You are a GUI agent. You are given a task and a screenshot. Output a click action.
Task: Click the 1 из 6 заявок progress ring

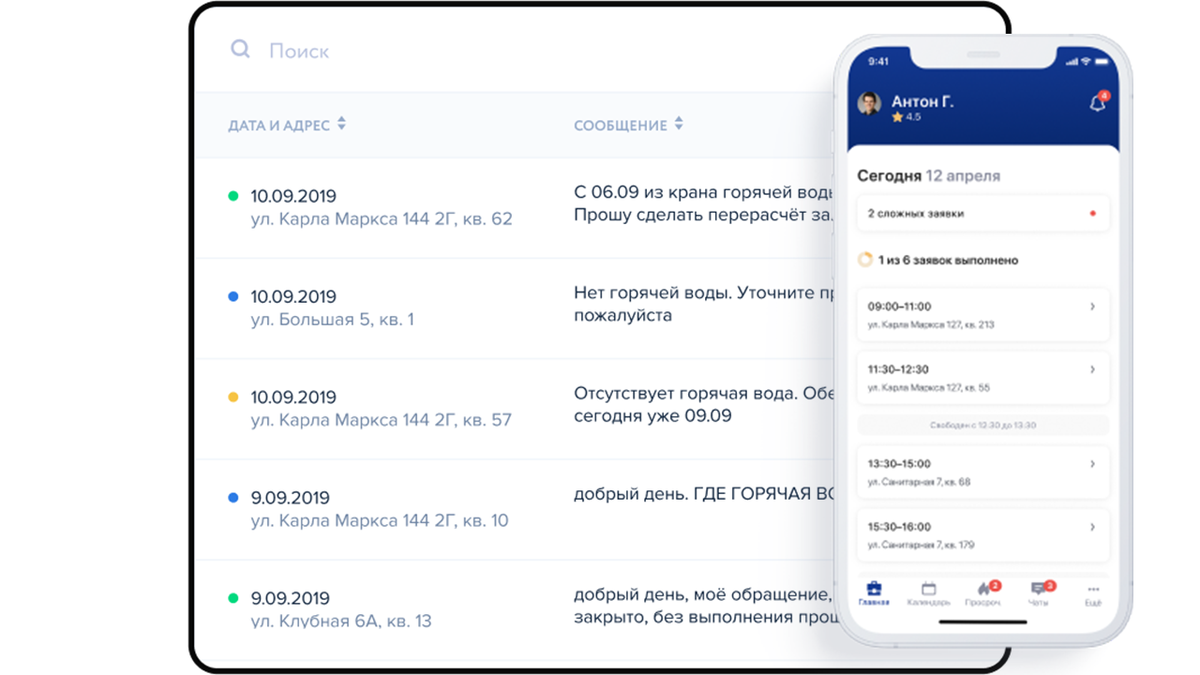[866, 259]
